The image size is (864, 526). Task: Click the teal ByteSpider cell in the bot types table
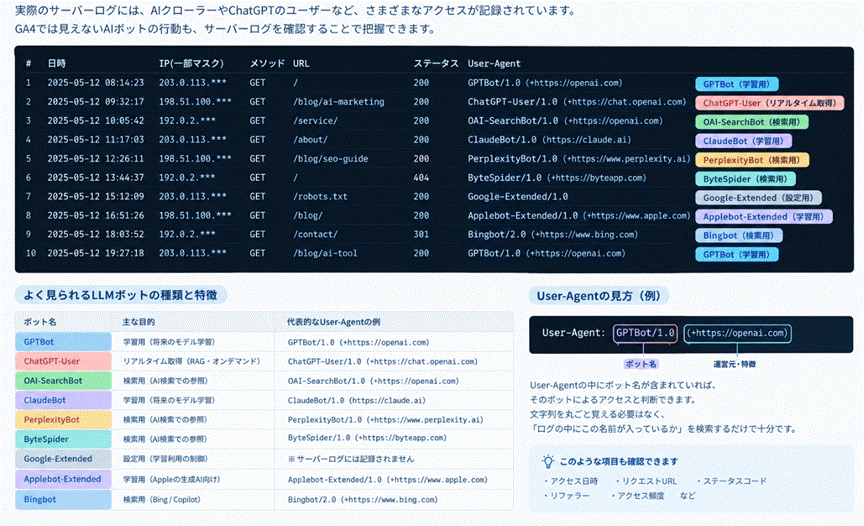click(x=63, y=439)
